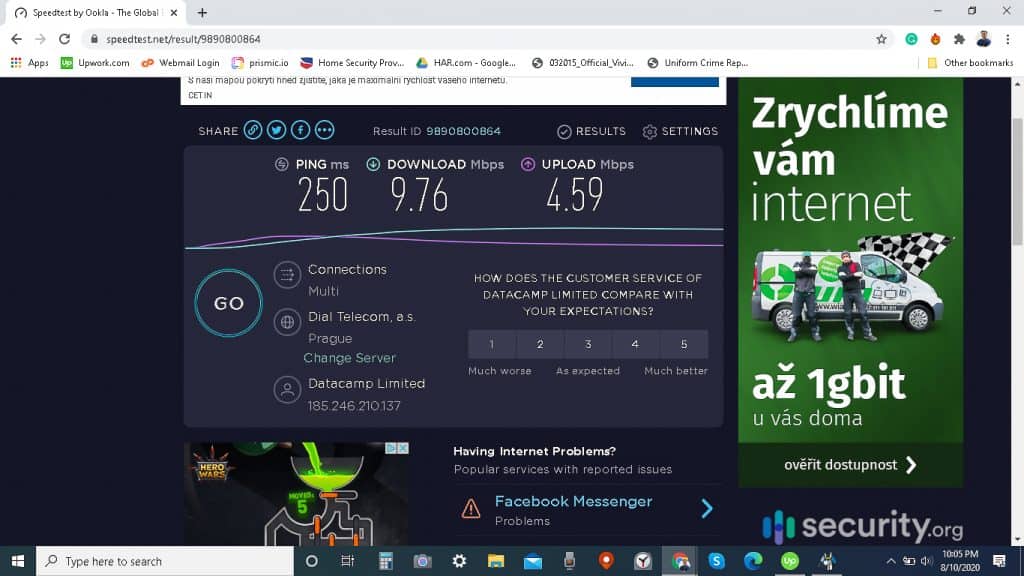Click the Change Server link

[349, 357]
